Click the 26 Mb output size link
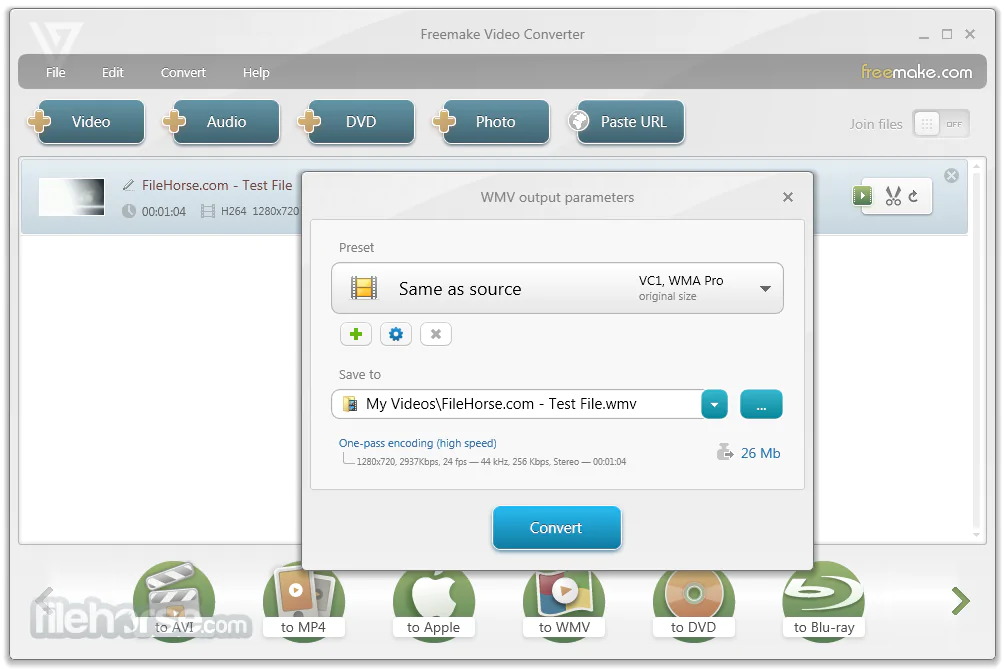This screenshot has height=669, width=1004. (x=761, y=453)
